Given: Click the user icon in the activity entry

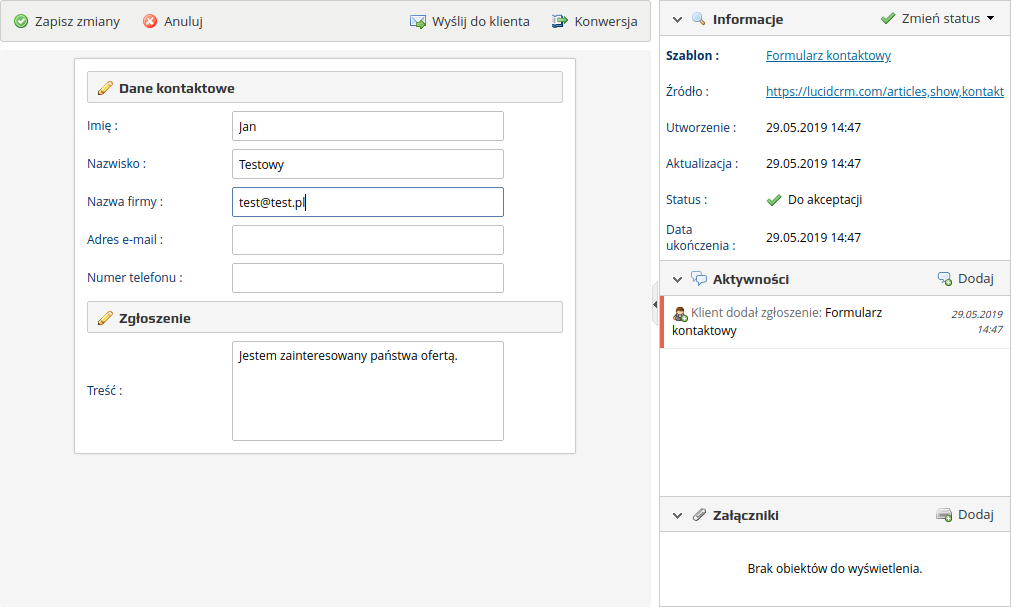Looking at the screenshot, I should 680,314.
